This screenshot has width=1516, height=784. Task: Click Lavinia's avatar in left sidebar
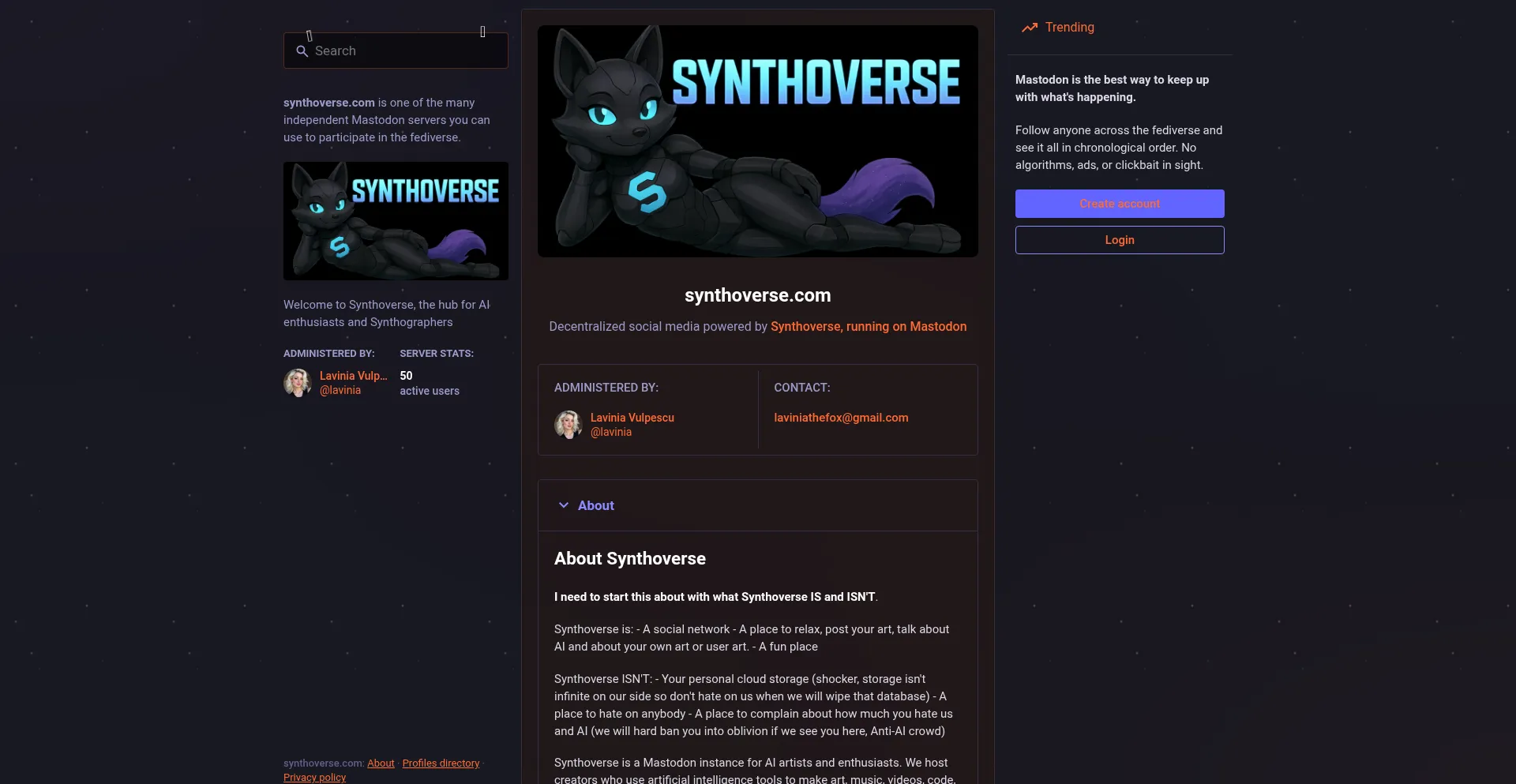click(x=298, y=383)
